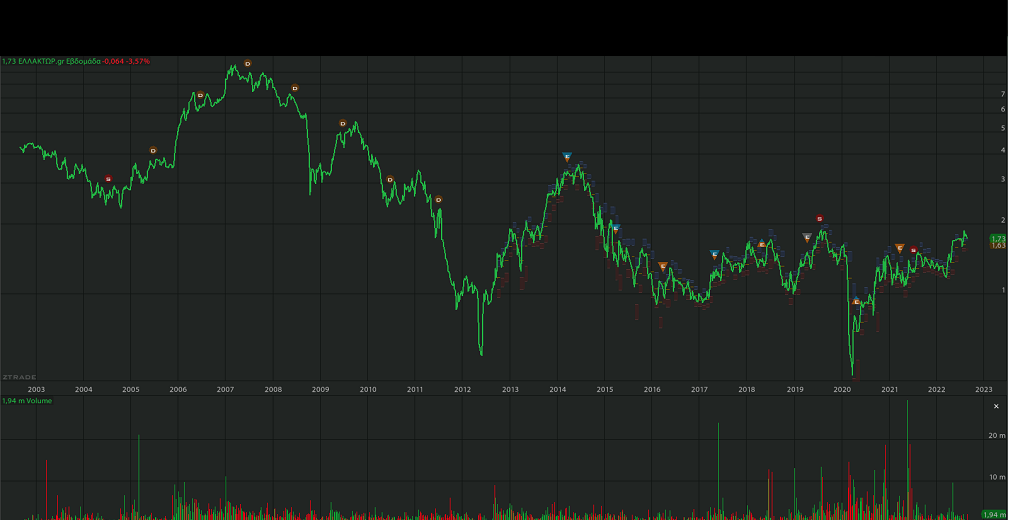
Task: Click the orange E marker in 2016
Action: tap(663, 266)
